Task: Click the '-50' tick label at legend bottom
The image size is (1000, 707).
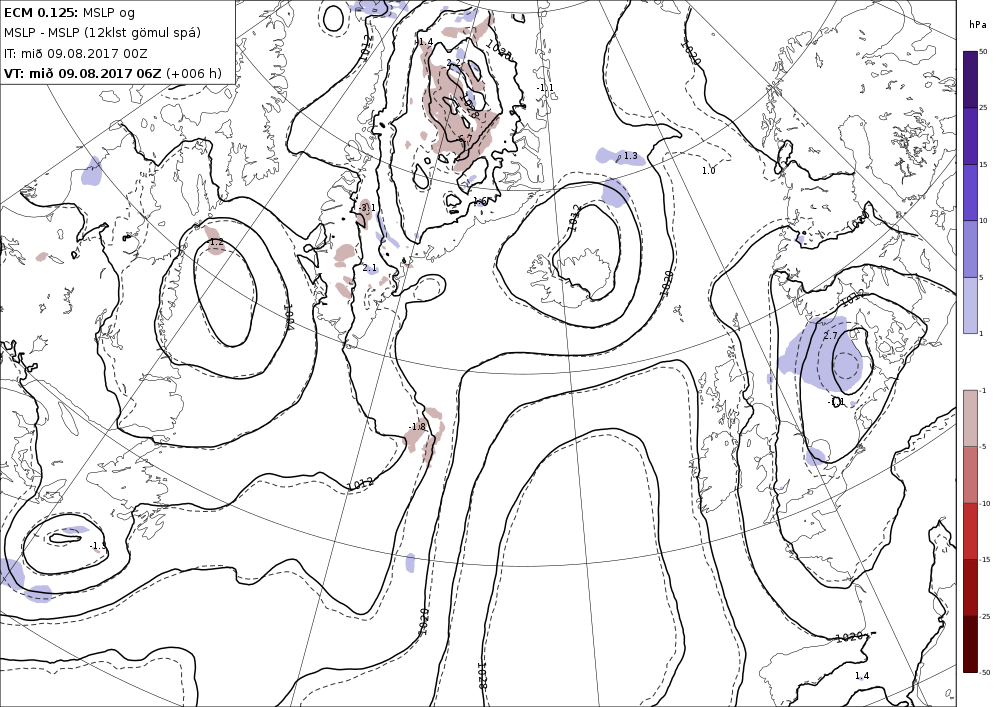Action: pos(985,673)
